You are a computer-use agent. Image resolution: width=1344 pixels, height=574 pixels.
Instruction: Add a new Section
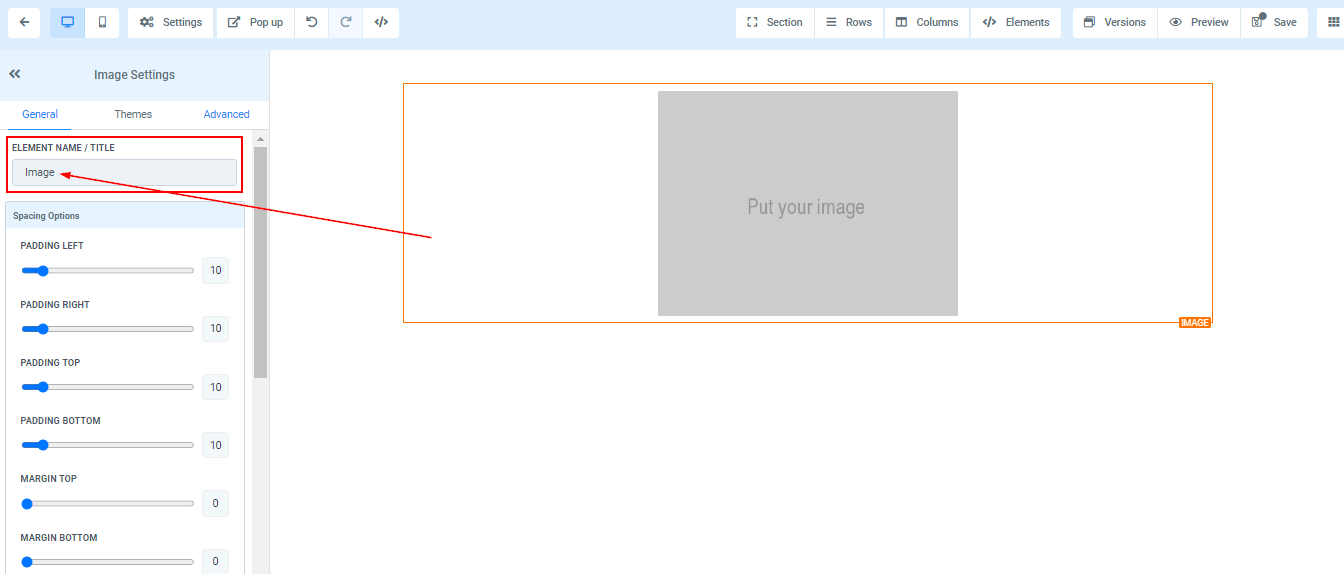click(x=775, y=22)
